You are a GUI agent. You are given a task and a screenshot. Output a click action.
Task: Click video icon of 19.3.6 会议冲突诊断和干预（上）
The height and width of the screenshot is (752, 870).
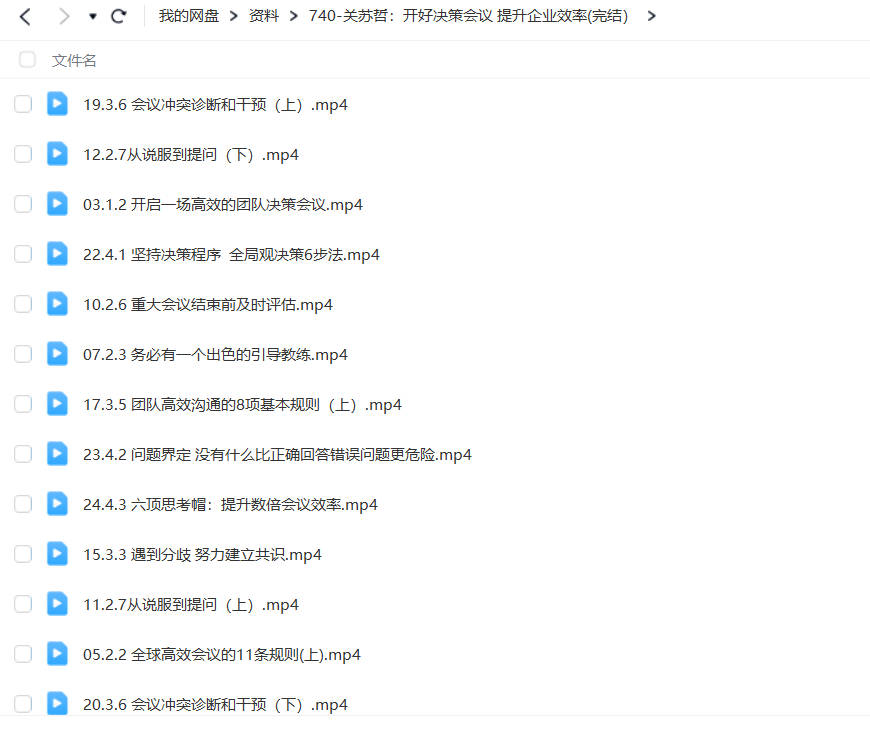57,104
